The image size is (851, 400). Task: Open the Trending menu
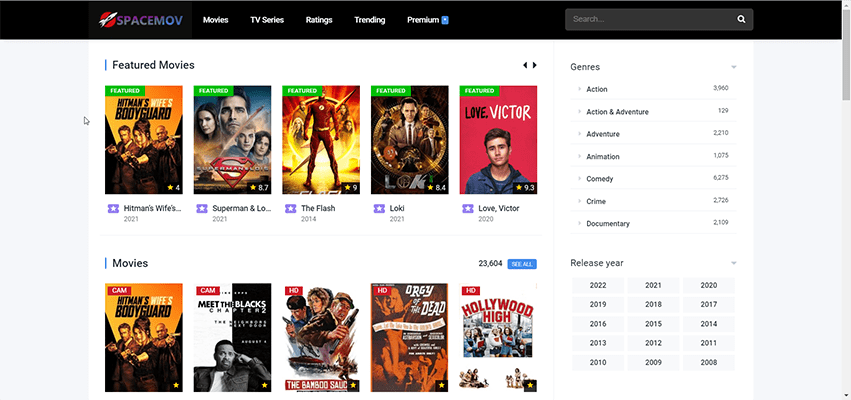click(370, 20)
